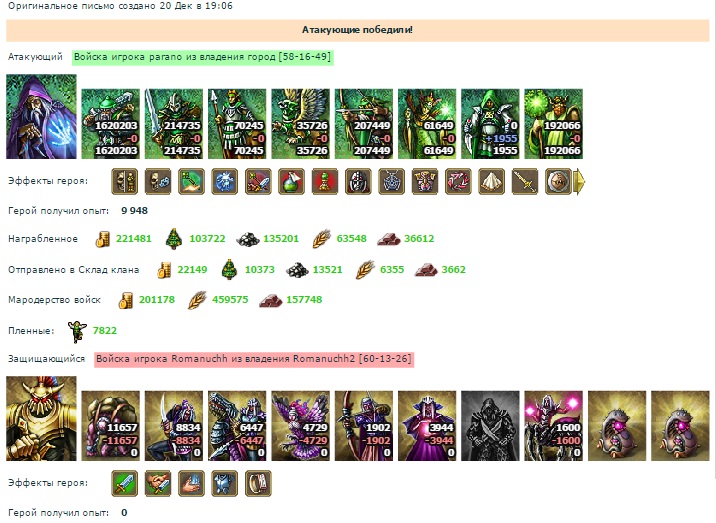
Task: Click the looted gold coins icon 221481
Action: pyautogui.click(x=103, y=239)
